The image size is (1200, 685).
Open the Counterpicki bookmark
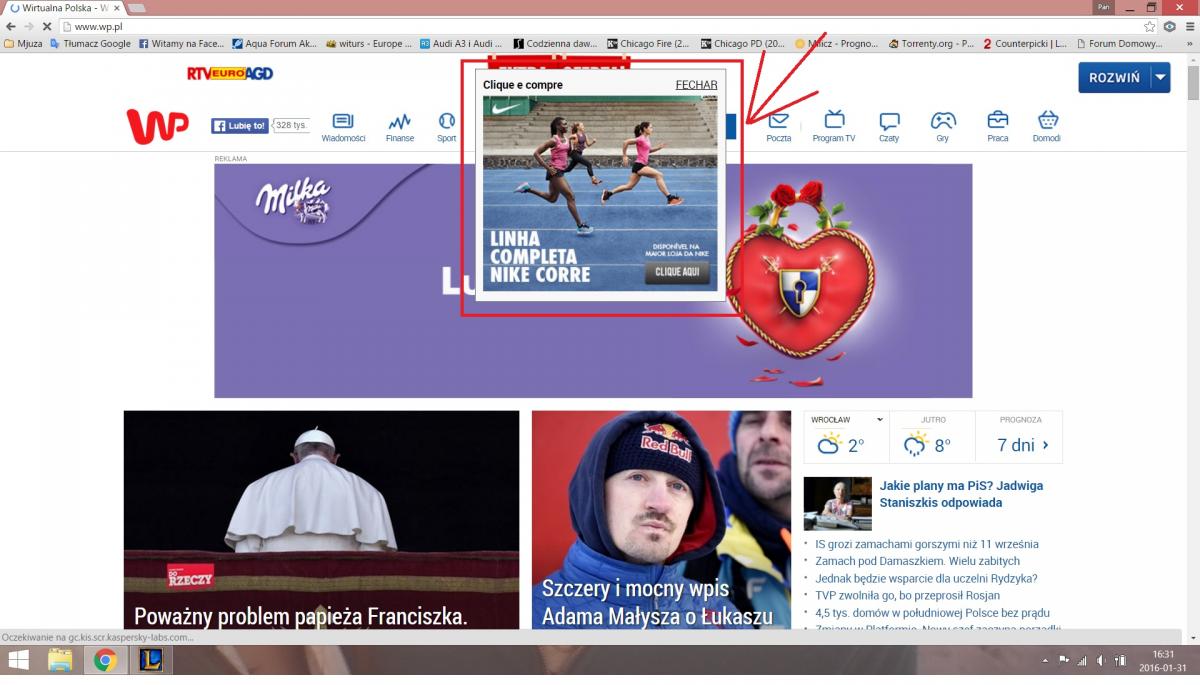pos(1026,44)
